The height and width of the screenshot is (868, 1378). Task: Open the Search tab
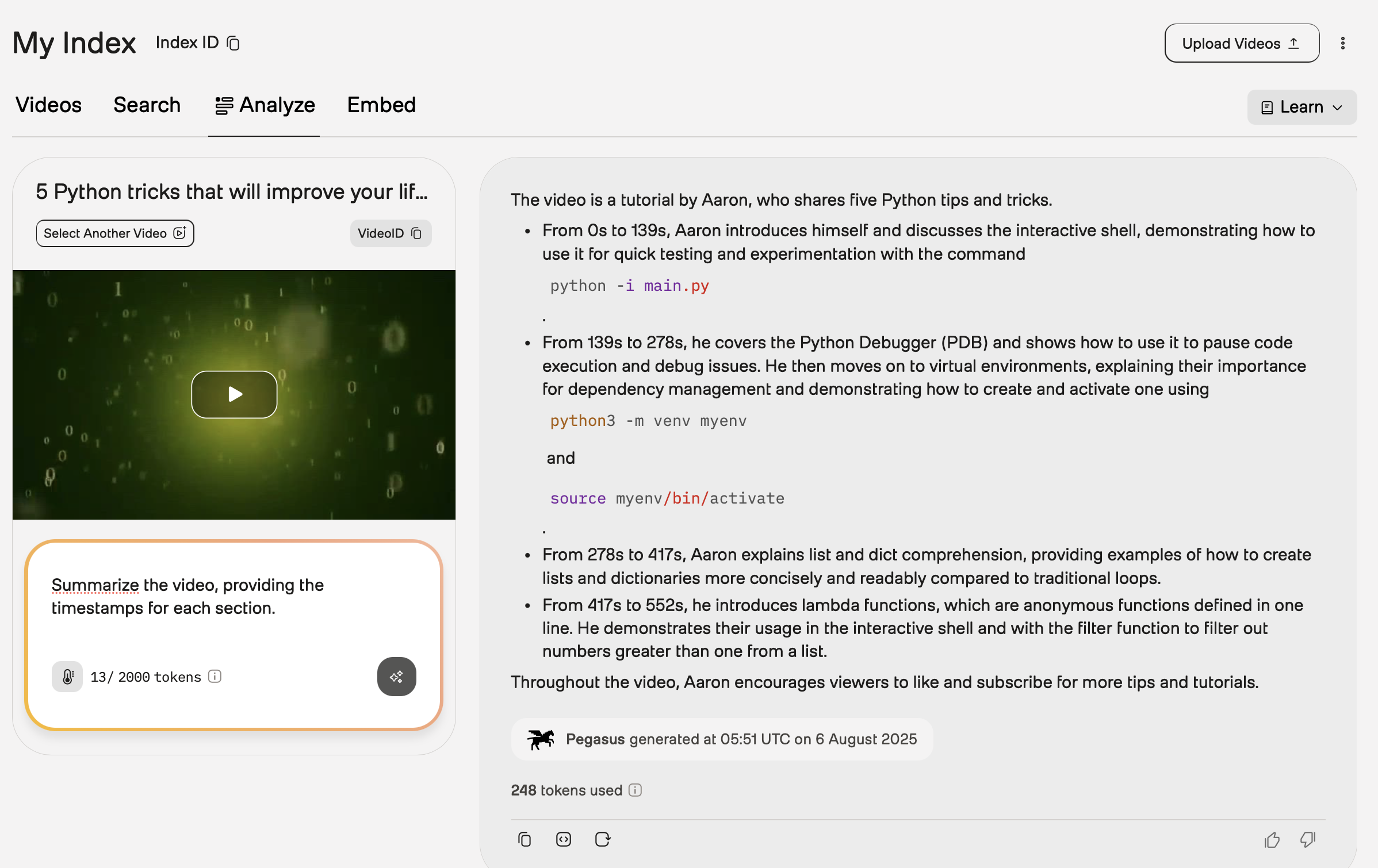pyautogui.click(x=147, y=105)
